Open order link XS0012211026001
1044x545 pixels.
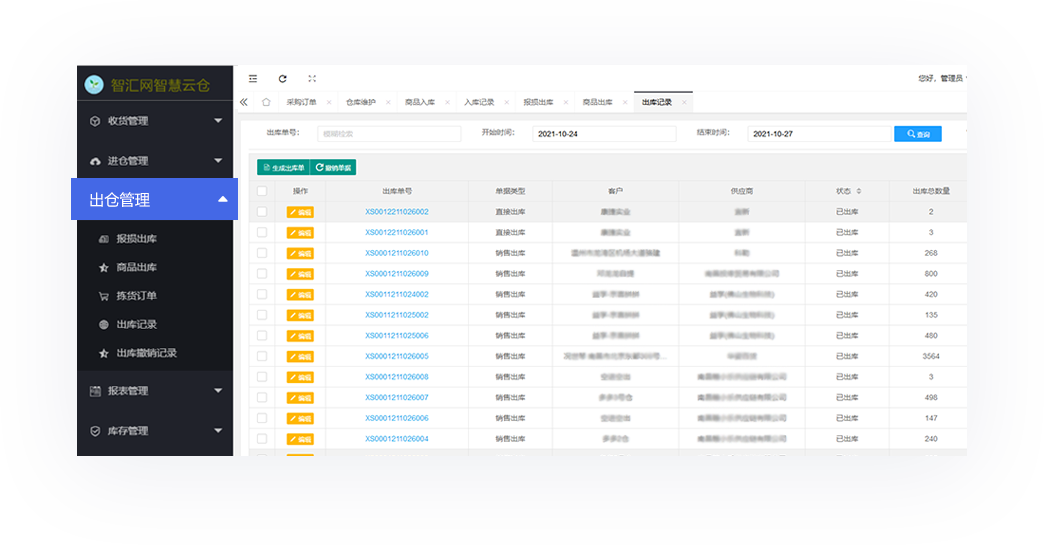coord(397,232)
